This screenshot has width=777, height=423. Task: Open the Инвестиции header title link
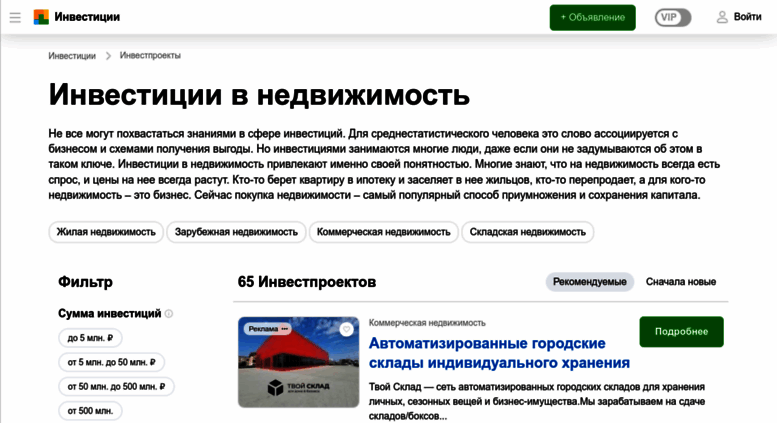tap(87, 17)
